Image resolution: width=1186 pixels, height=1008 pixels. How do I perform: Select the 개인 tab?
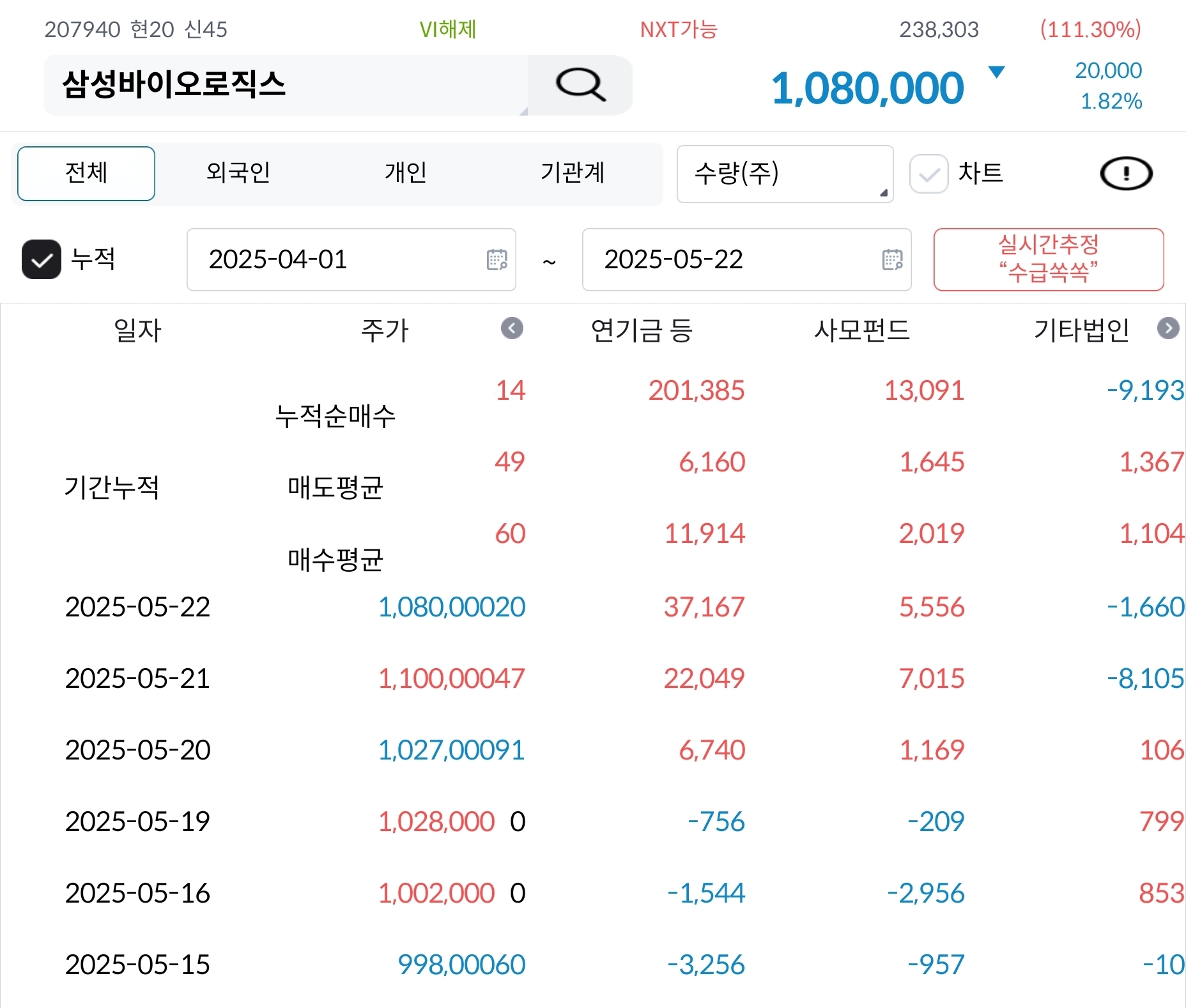pos(405,173)
